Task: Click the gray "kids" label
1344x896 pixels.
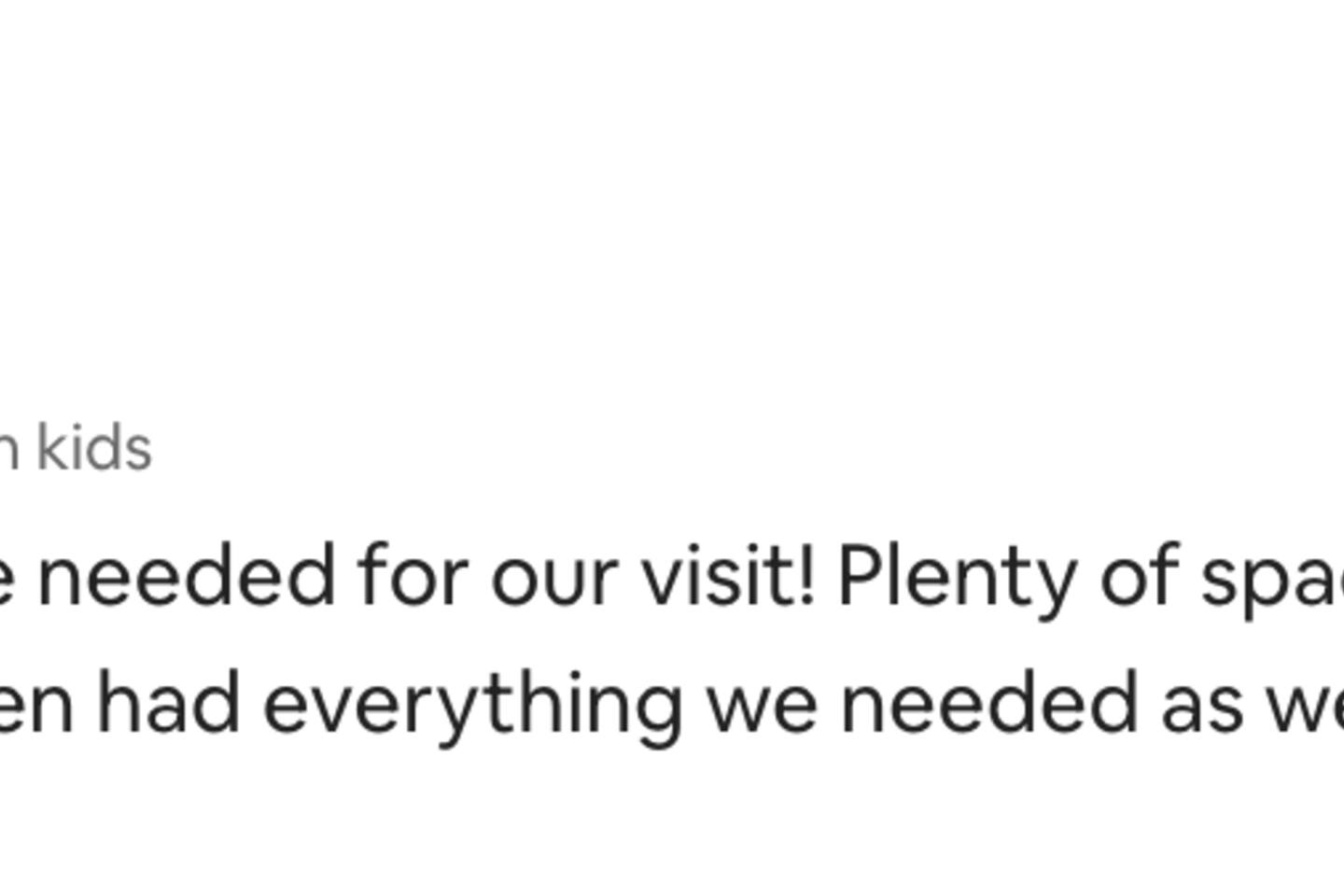Action: pyautogui.click(x=94, y=449)
